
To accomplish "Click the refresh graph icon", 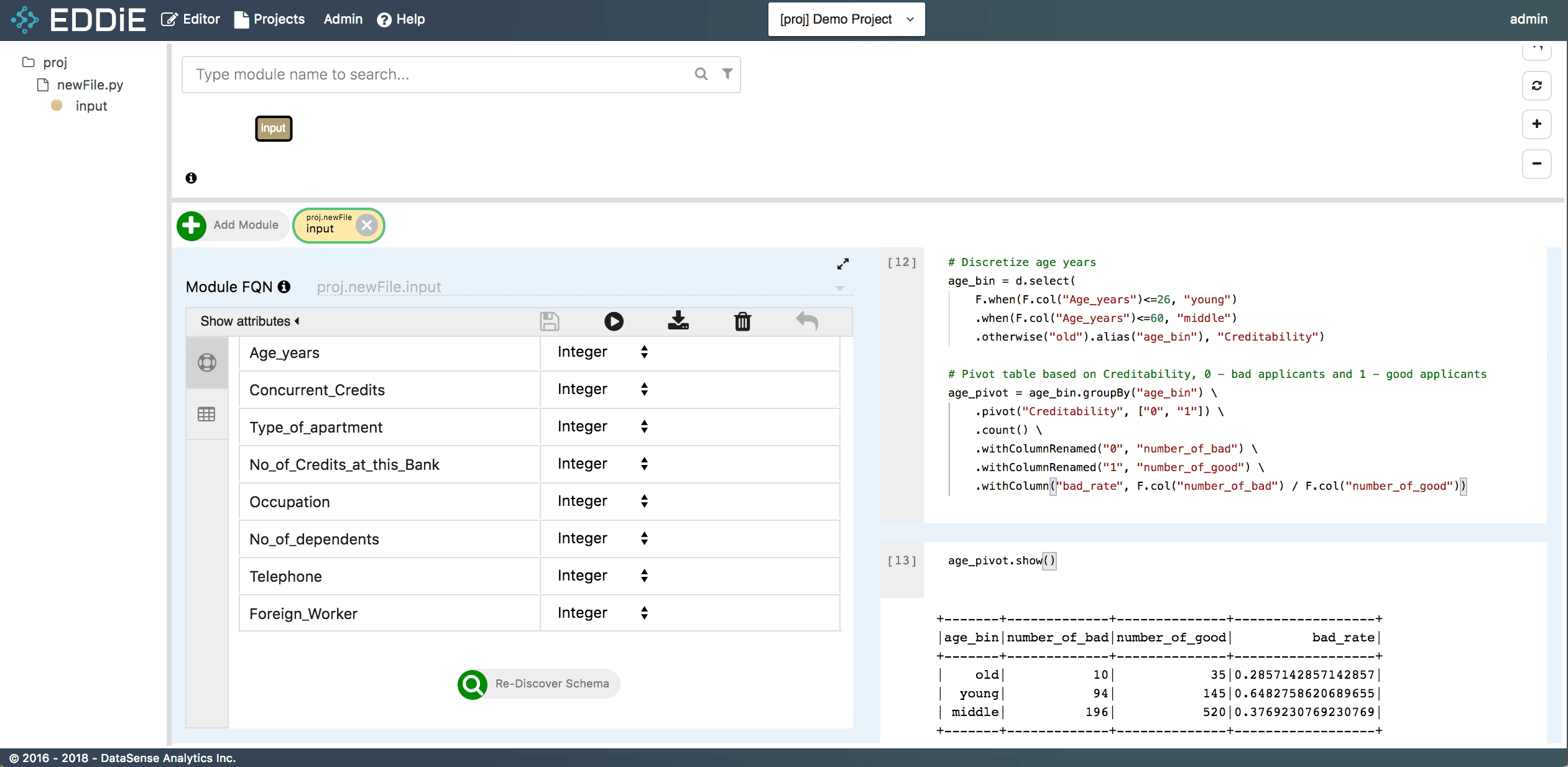I will pos(1536,86).
